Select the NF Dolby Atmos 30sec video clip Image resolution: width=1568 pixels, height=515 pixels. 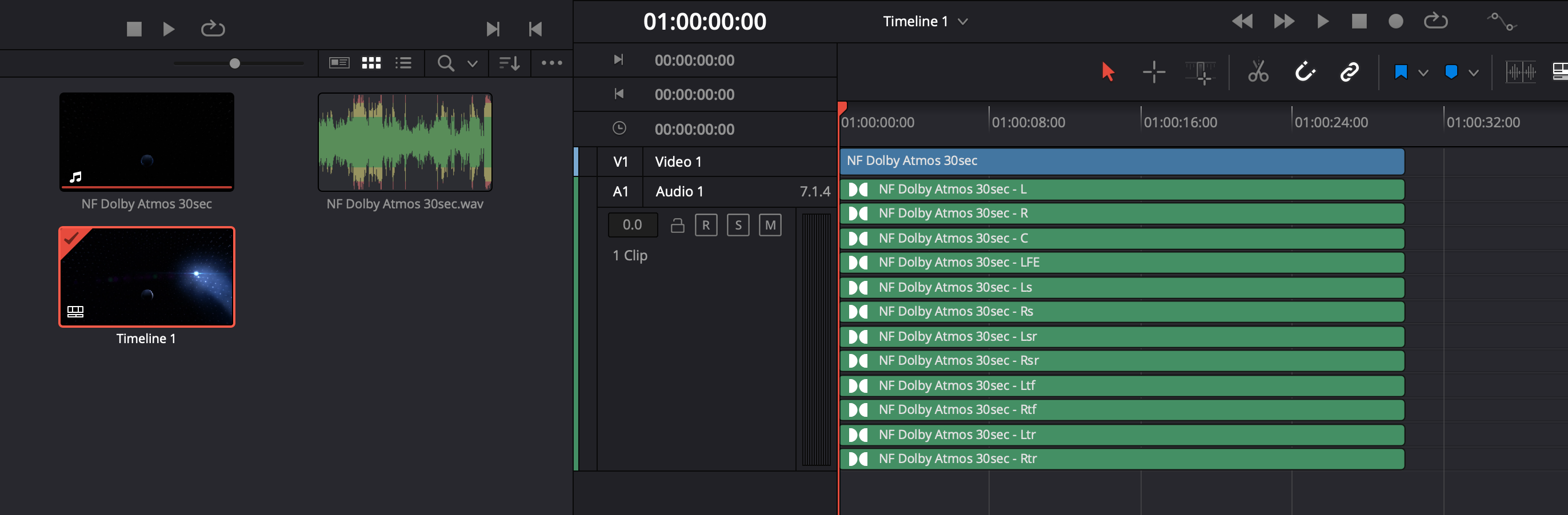pos(1122,161)
